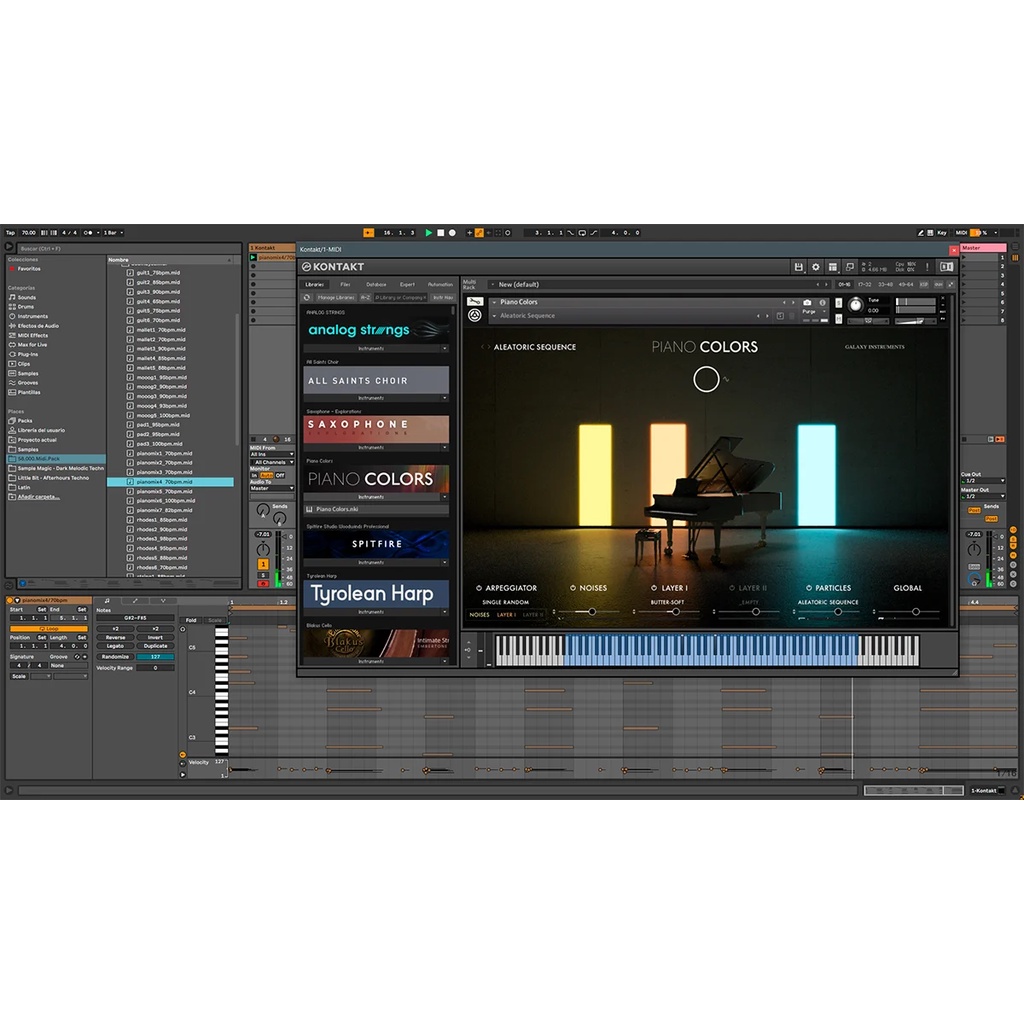
Task: Open the Drums browser category
Action: 22,307
